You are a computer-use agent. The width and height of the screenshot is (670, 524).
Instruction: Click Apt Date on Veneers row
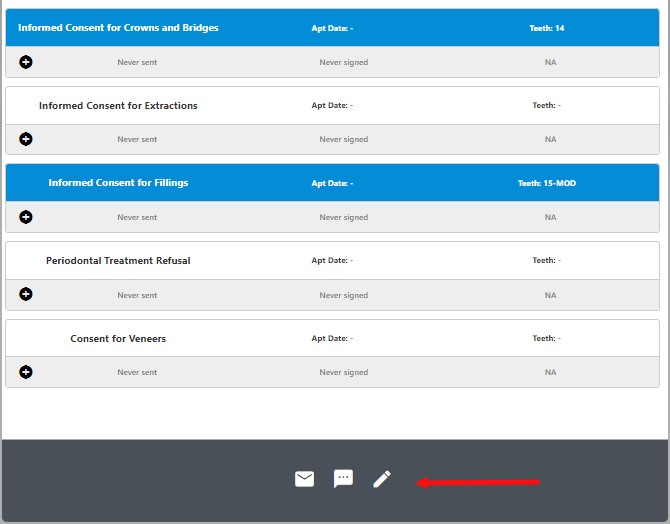point(332,339)
